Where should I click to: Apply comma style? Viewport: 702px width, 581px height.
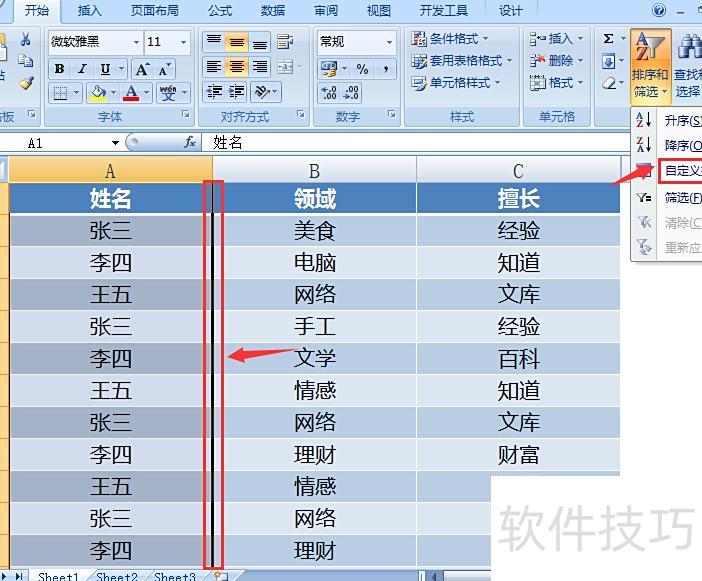(x=386, y=69)
